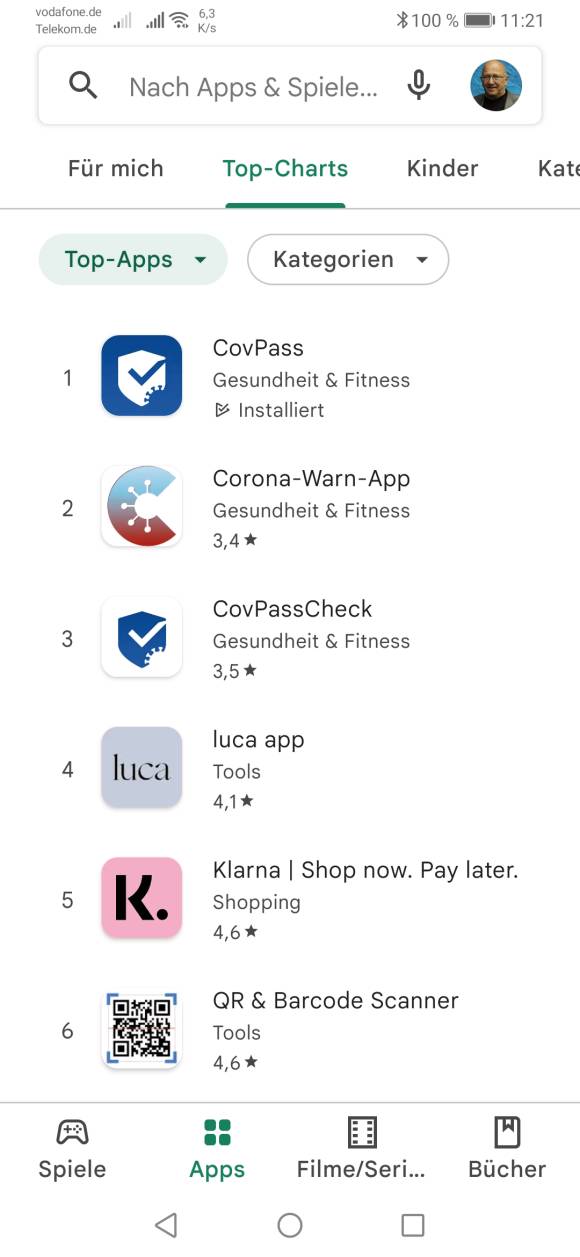Viewport: 580px width, 1257px height.
Task: Open Filme/Serien in bottom navigation
Action: (x=361, y=1150)
